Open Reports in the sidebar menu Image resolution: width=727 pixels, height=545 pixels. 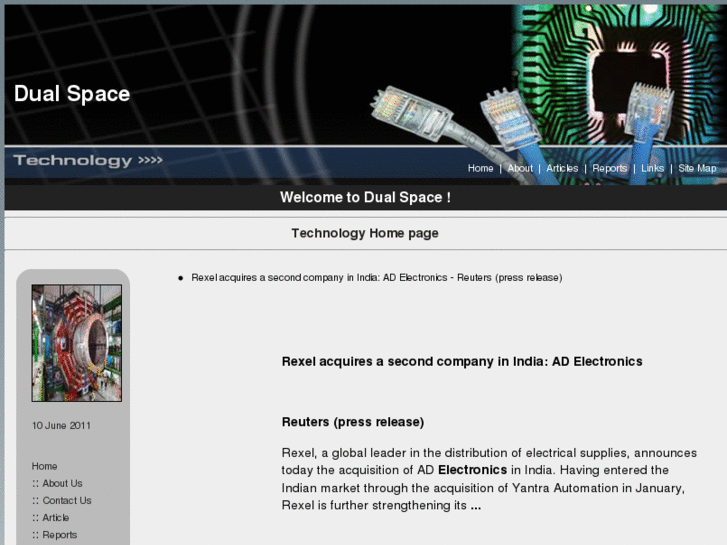[x=59, y=535]
